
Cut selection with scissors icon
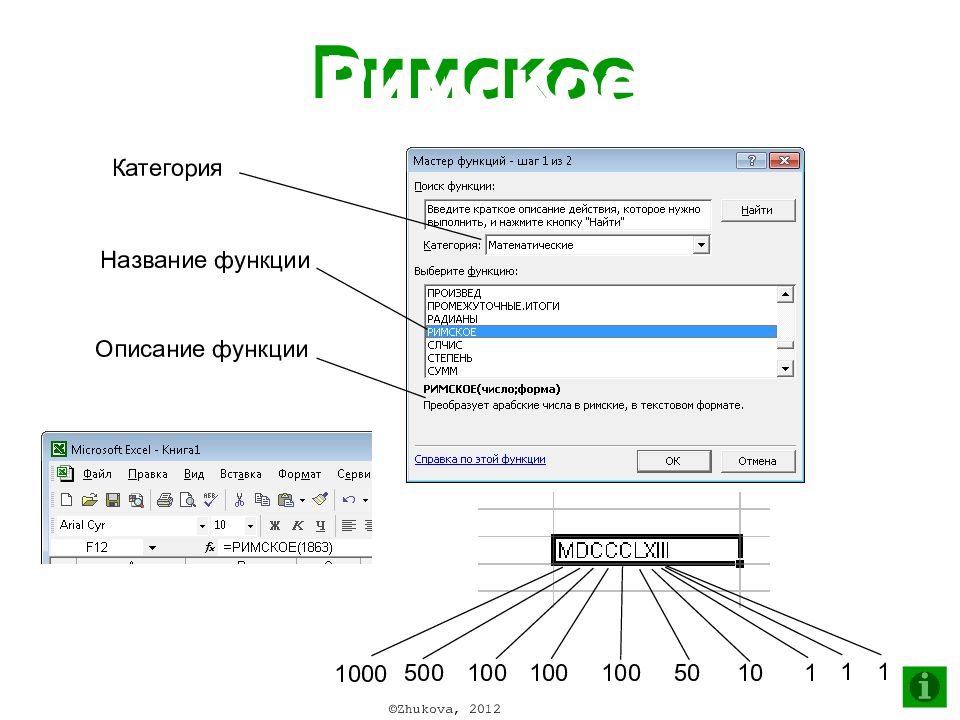point(239,500)
